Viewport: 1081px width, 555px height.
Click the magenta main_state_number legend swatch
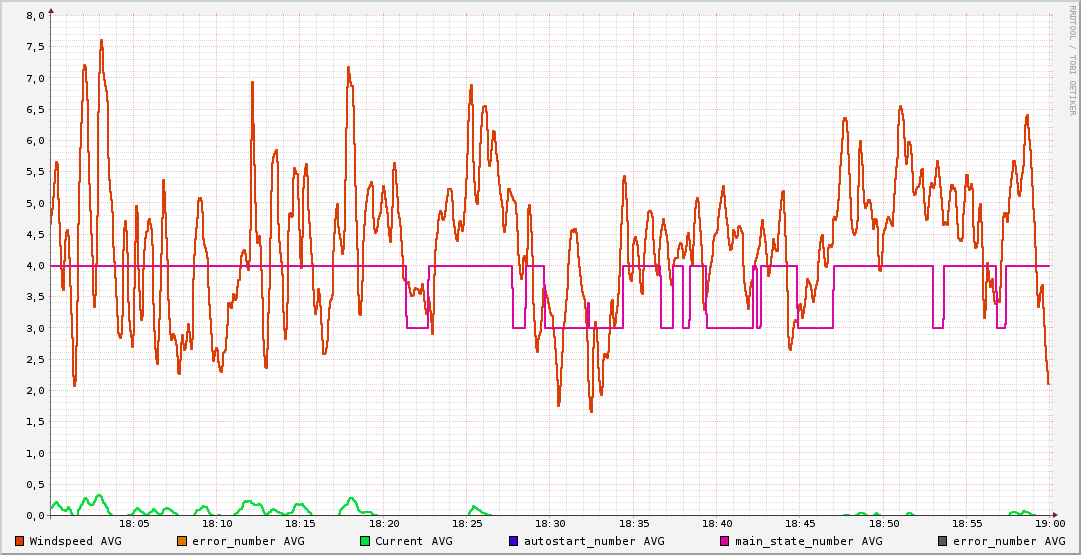725,541
